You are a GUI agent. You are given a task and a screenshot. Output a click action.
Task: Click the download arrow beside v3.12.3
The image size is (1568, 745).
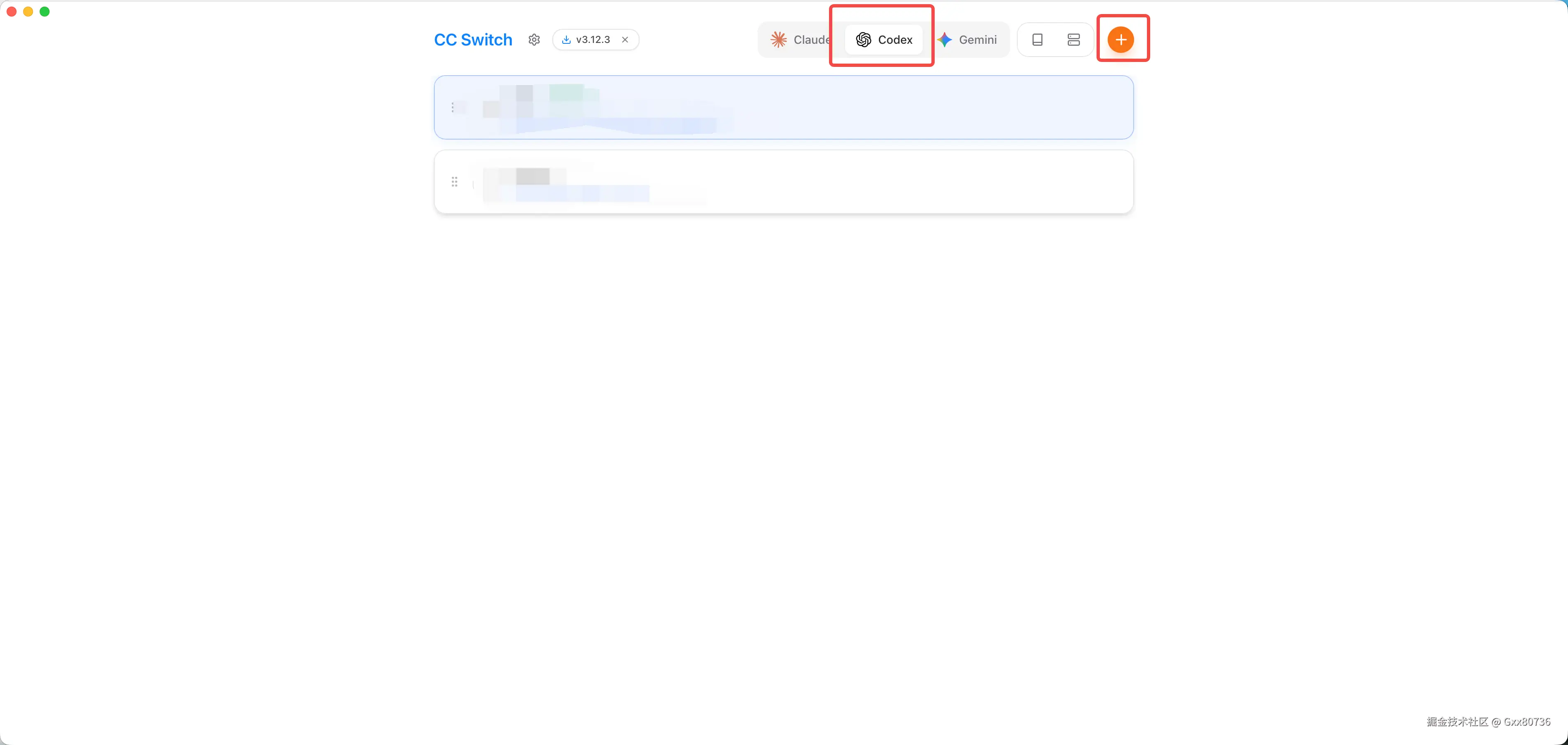tap(566, 40)
